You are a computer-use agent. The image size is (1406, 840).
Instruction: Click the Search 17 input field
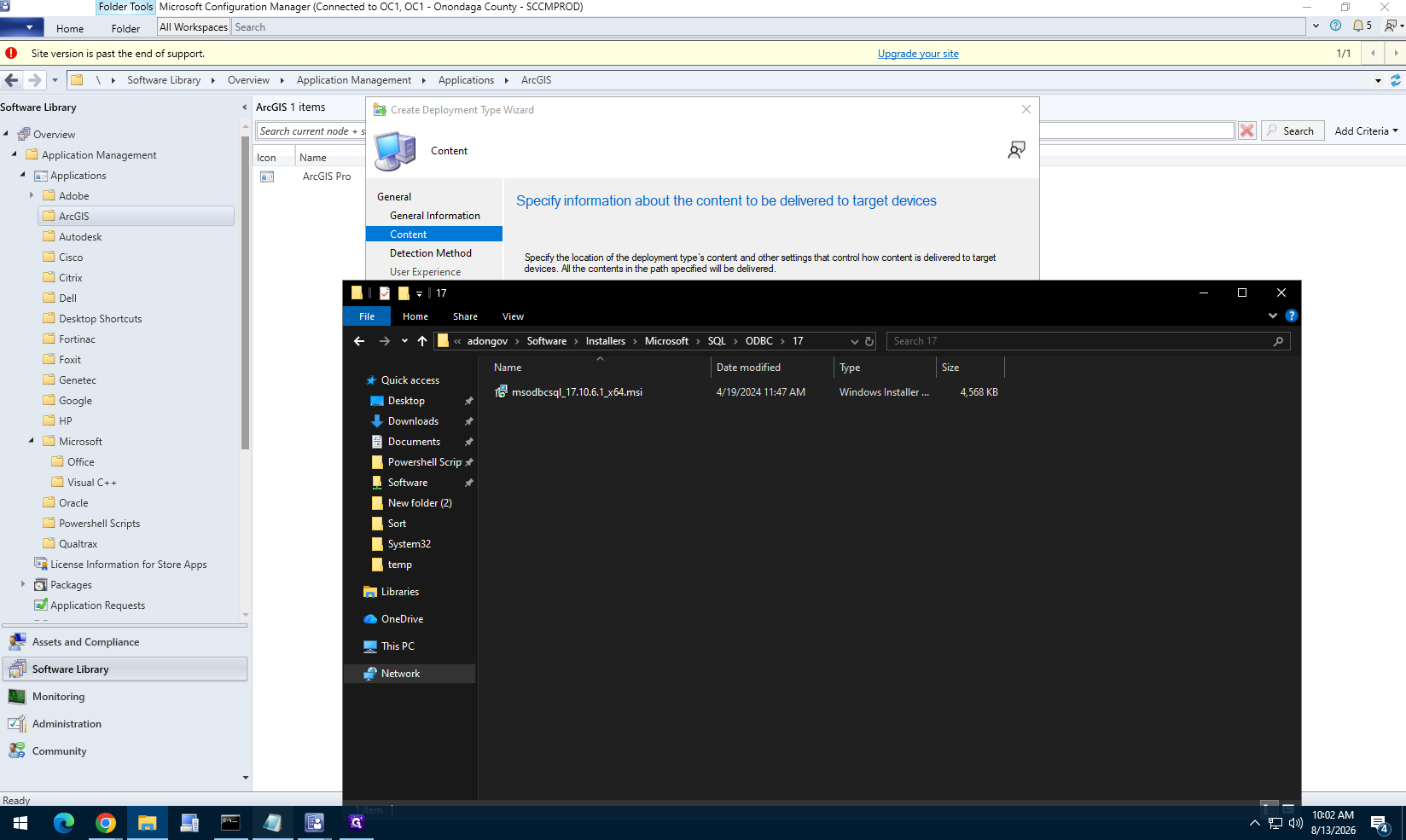(x=1079, y=341)
